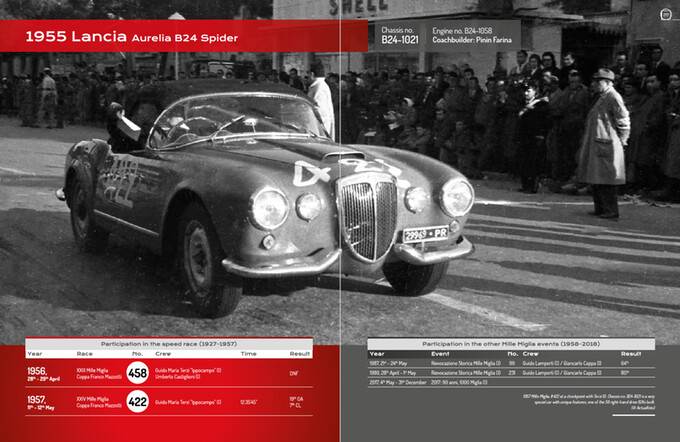Click the car's front license plate
Image resolution: width=680 pixels, height=442 pixels.
tap(423, 236)
